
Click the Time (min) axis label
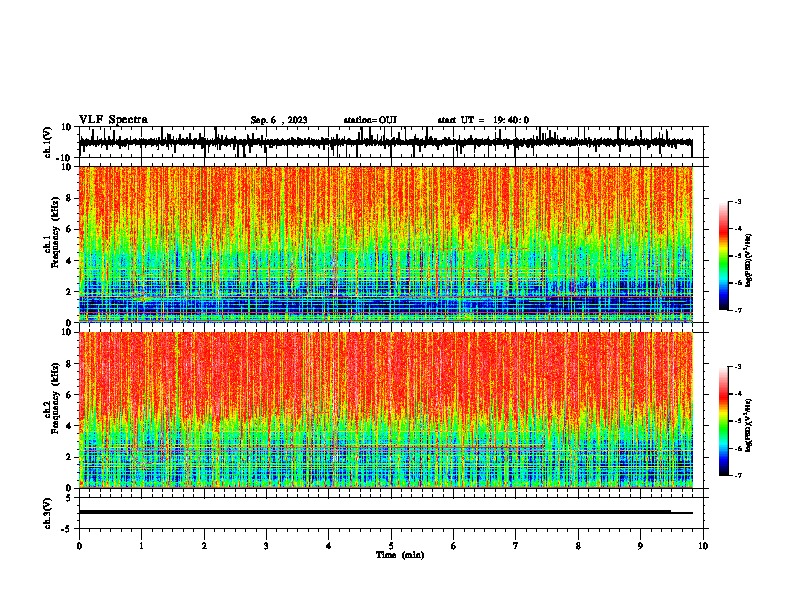[400, 555]
